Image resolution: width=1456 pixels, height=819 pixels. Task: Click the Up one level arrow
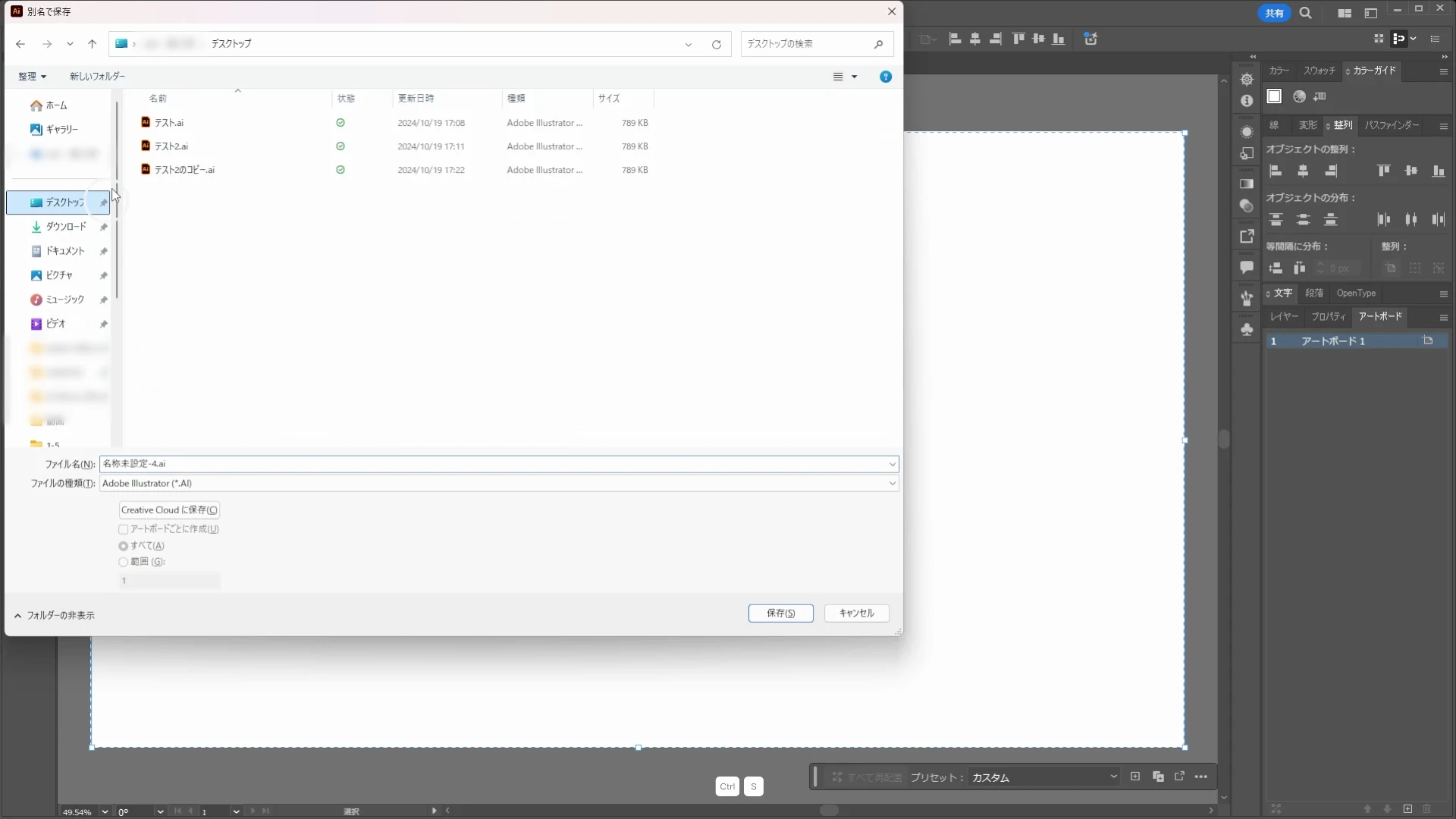(92, 44)
